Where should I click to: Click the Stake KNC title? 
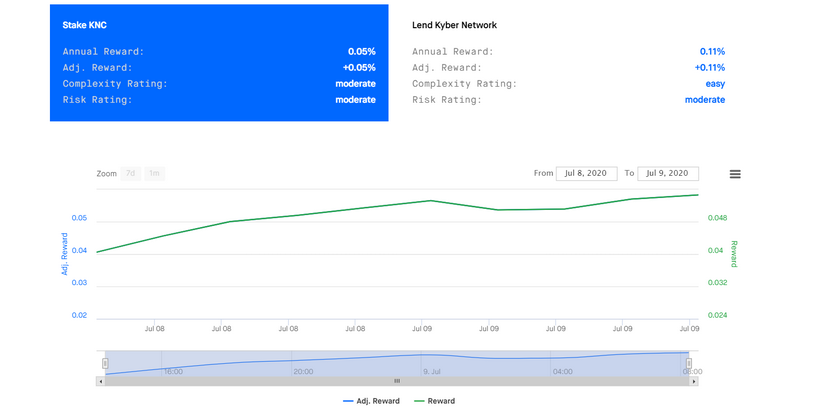pyautogui.click(x=84, y=25)
